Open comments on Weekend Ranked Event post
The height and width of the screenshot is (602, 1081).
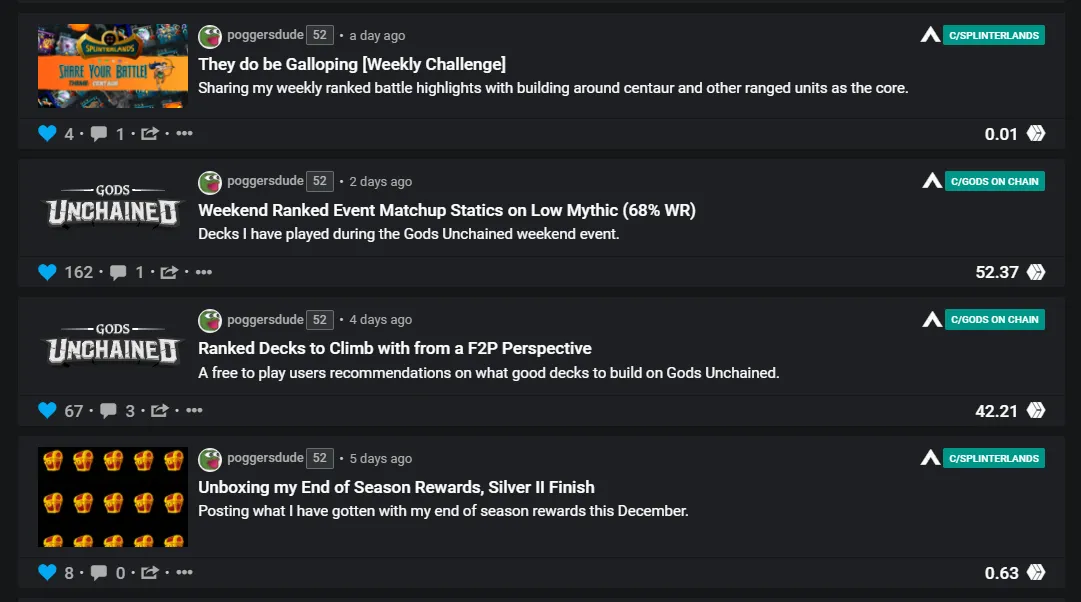[118, 272]
